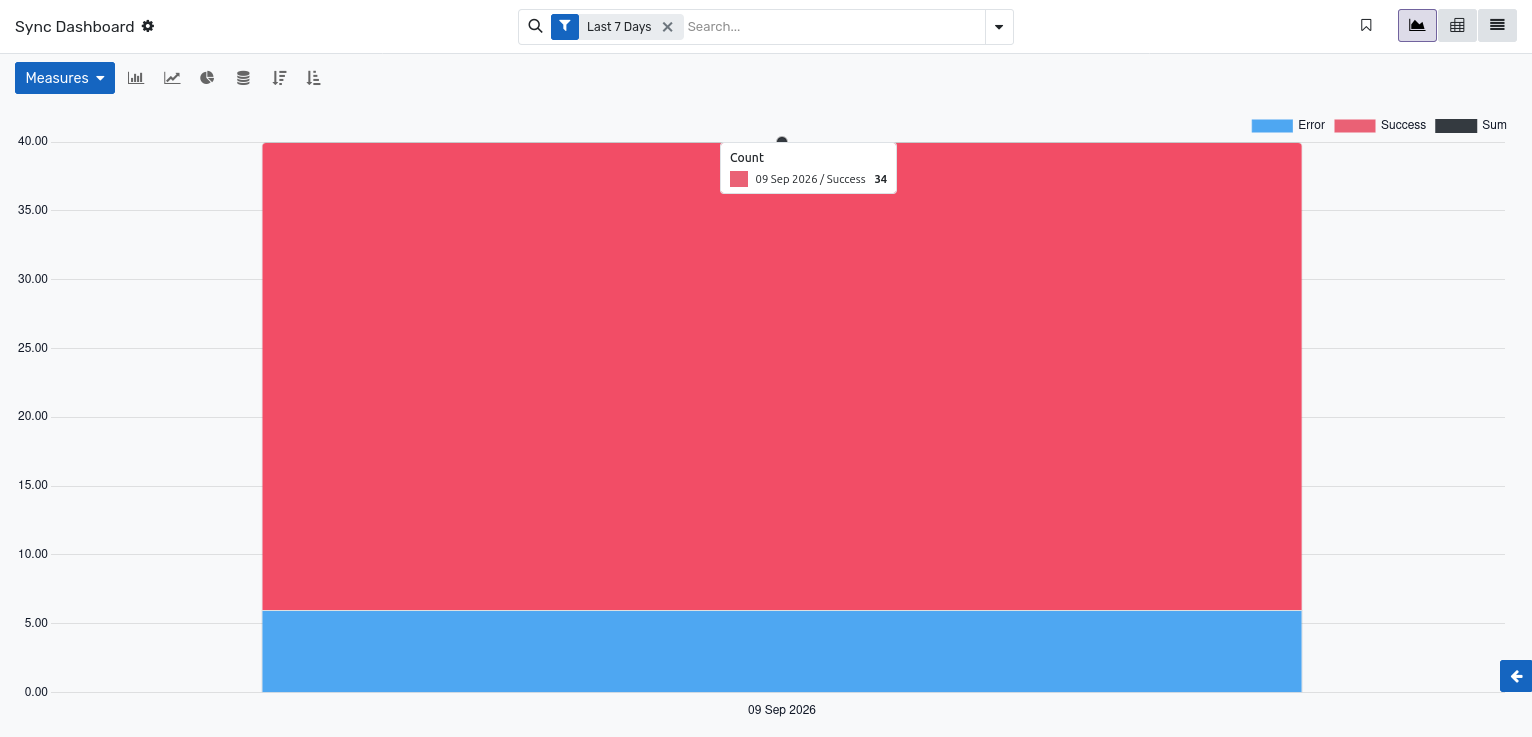This screenshot has width=1532, height=737.
Task: Open the Measures dropdown
Action: click(x=65, y=78)
